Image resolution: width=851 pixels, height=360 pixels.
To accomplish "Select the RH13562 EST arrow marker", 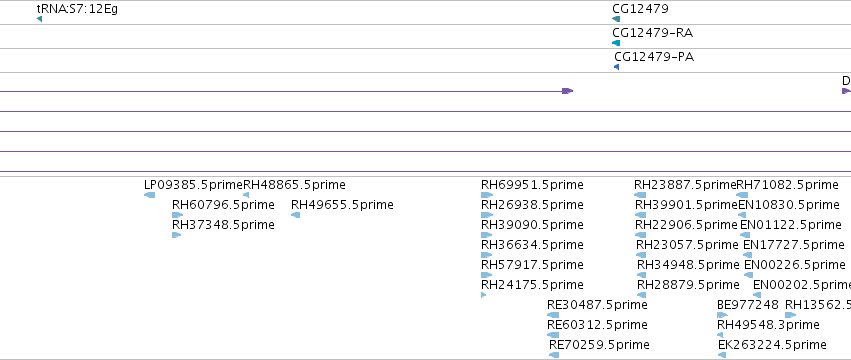I will 791,315.
